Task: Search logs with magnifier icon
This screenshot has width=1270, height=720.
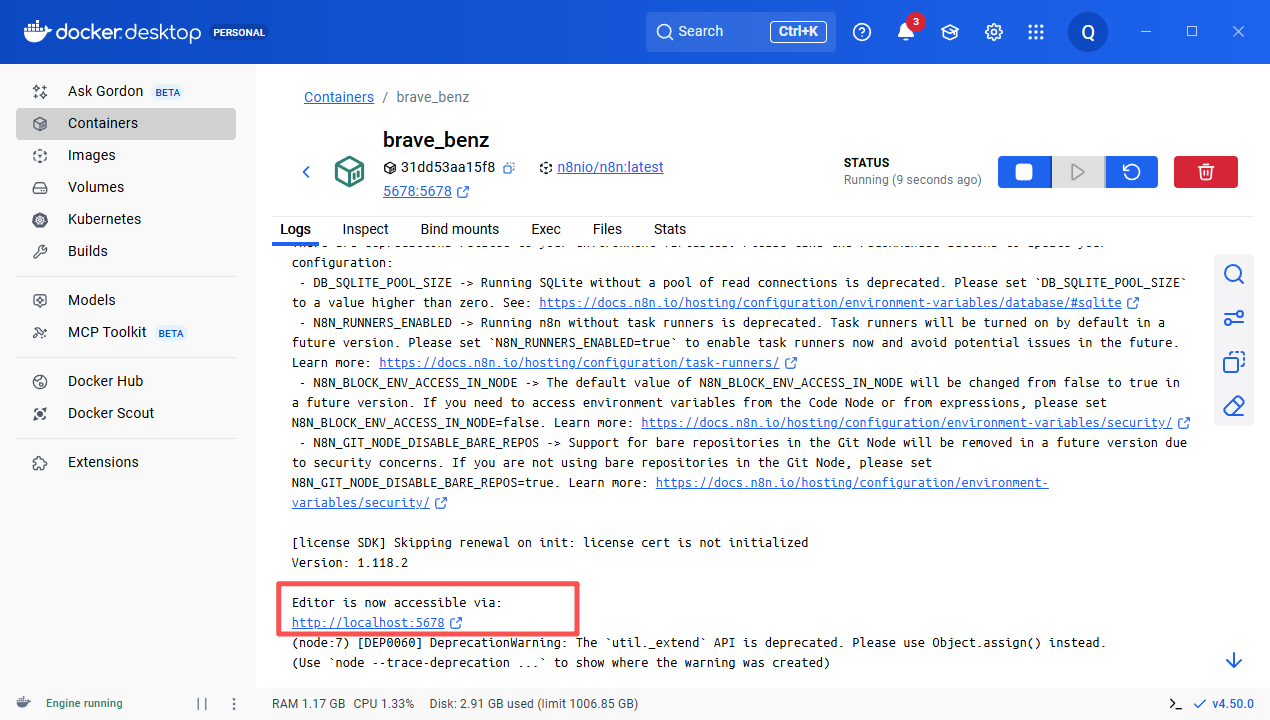Action: pyautogui.click(x=1234, y=274)
